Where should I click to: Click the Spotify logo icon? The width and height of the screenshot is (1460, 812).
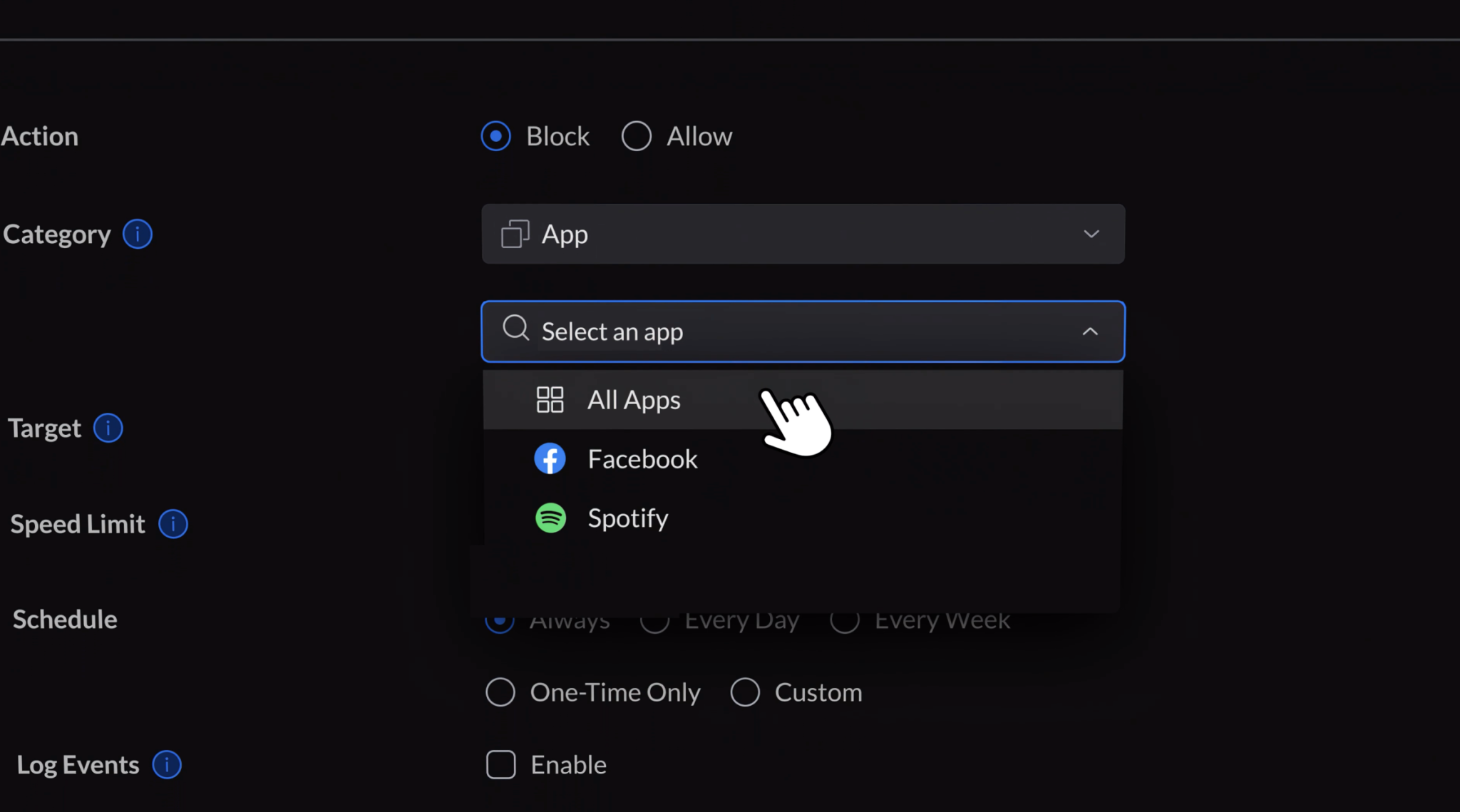[x=550, y=518]
